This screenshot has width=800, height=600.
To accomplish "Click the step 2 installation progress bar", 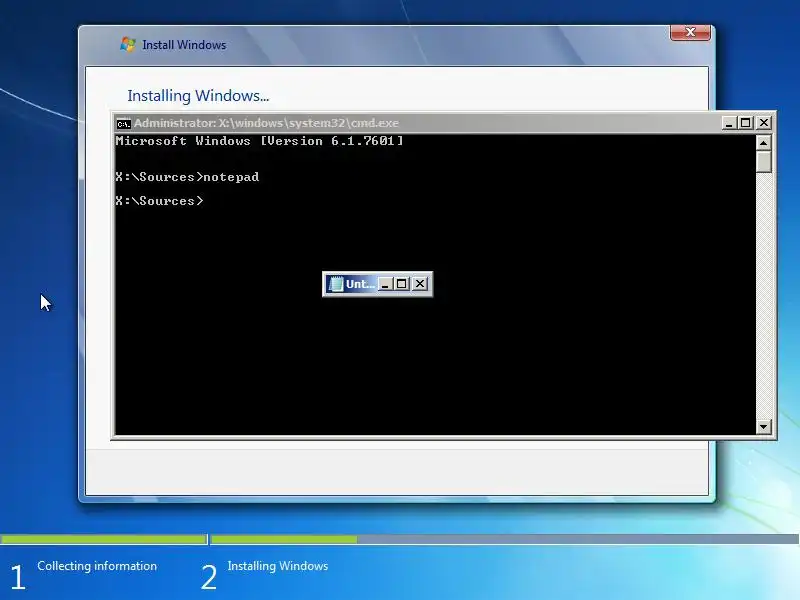I will click(505, 539).
